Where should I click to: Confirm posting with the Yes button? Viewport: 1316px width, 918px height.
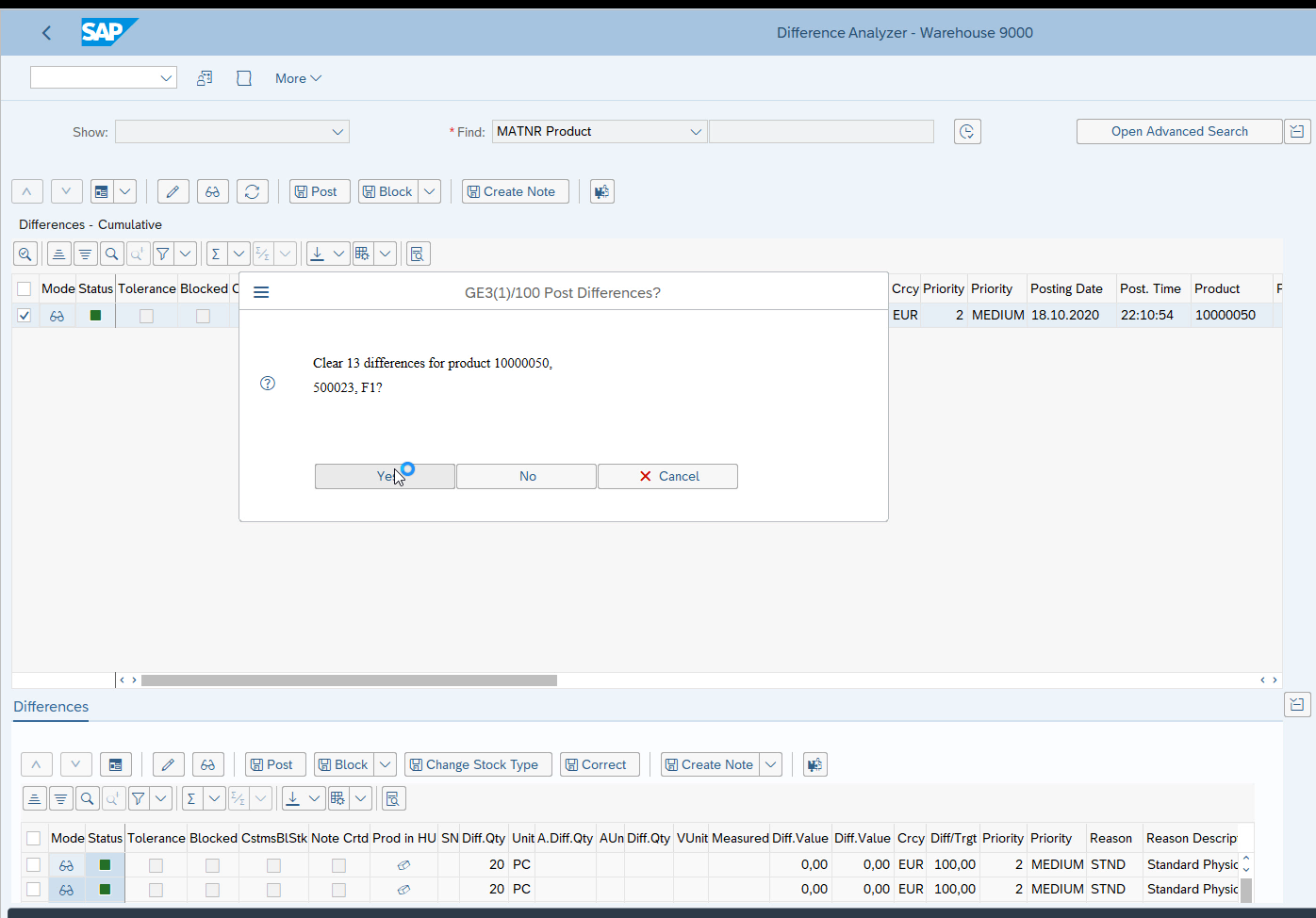385,477
